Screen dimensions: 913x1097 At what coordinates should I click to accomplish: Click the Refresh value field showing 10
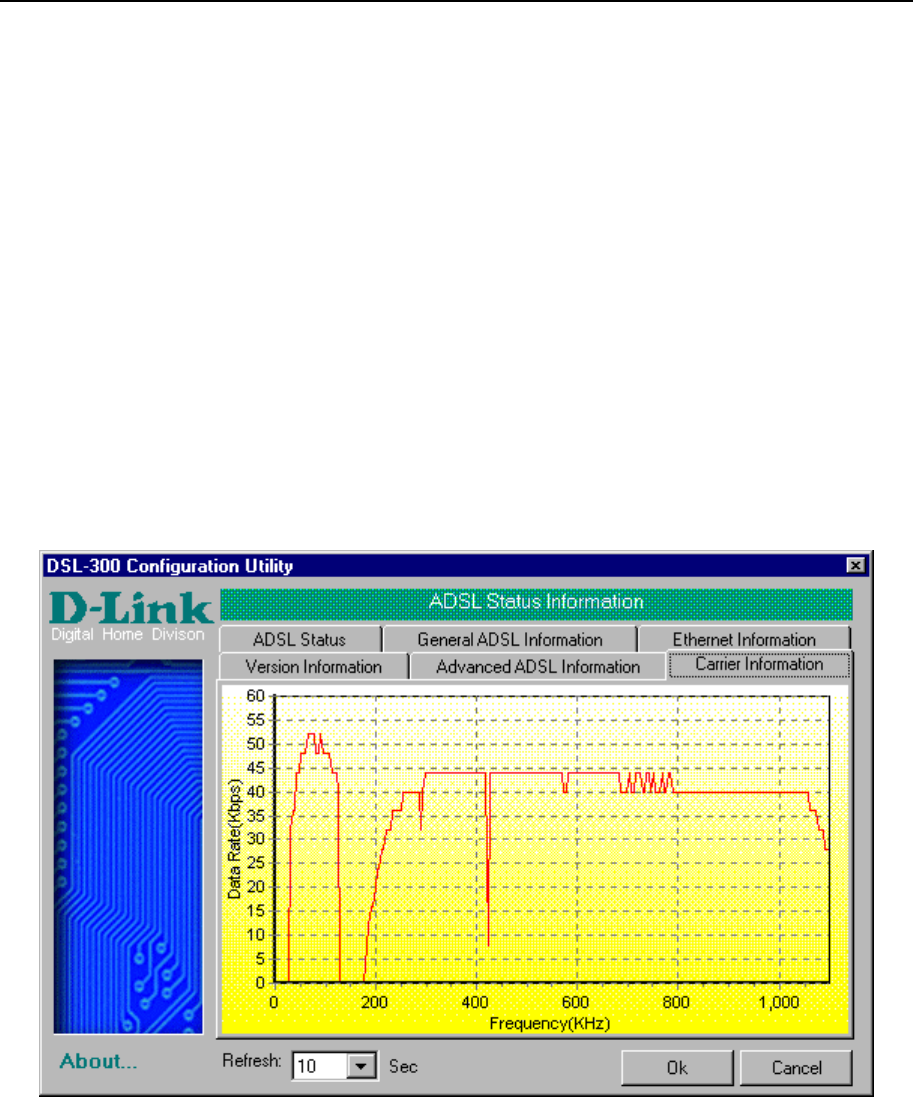(320, 1066)
